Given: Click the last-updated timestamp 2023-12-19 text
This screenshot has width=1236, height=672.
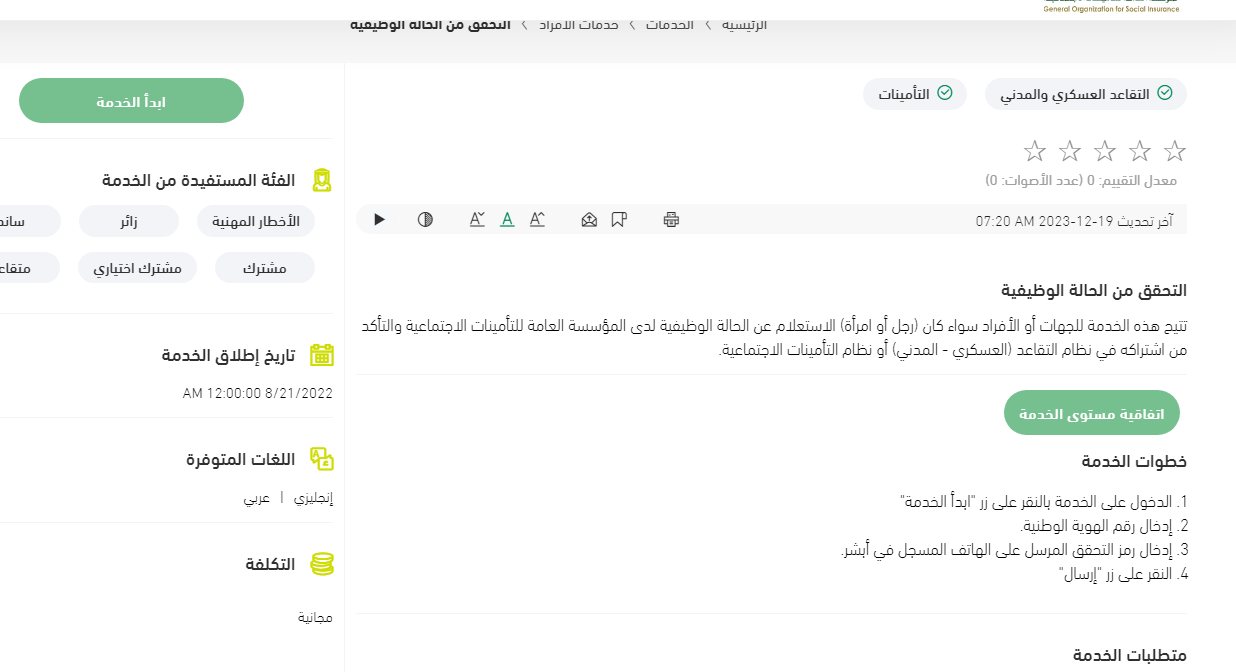Looking at the screenshot, I should point(1074,221).
